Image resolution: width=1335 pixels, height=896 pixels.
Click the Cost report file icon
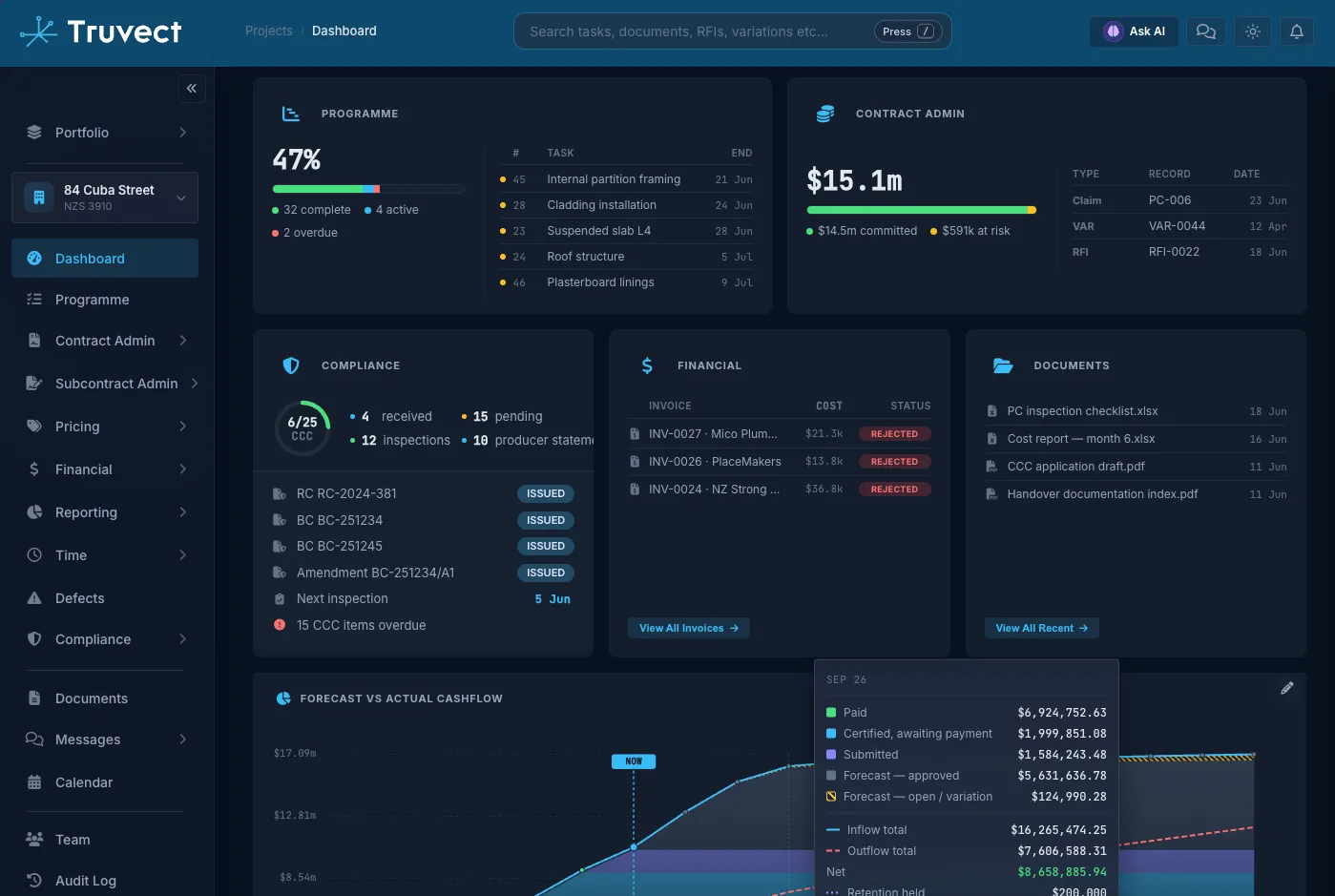coord(991,439)
